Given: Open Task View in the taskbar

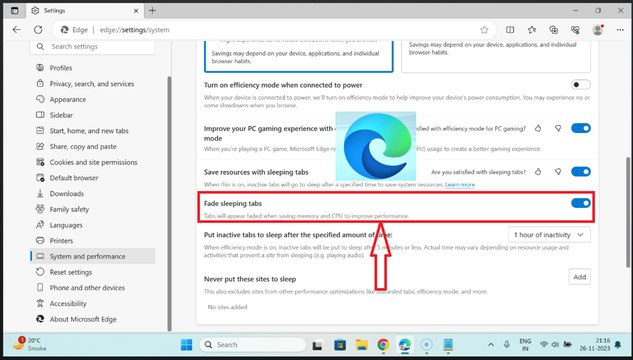Looking at the screenshot, I should [x=318, y=345].
